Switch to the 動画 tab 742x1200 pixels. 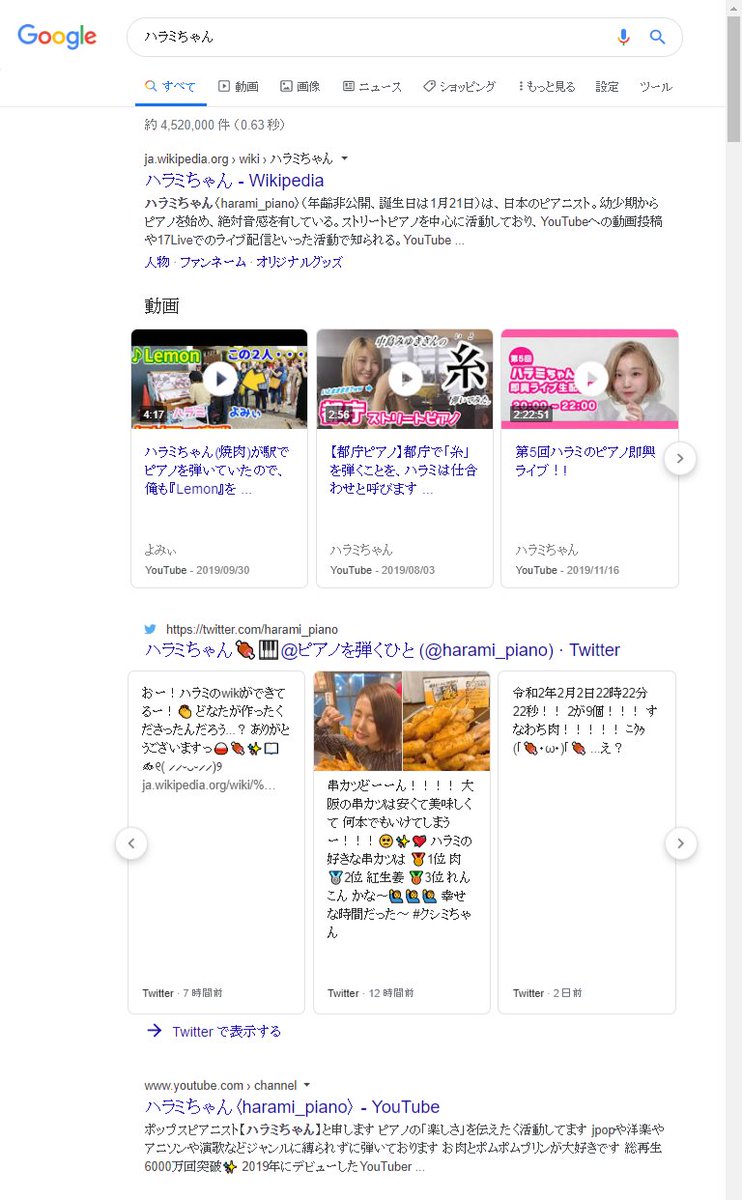click(x=239, y=87)
